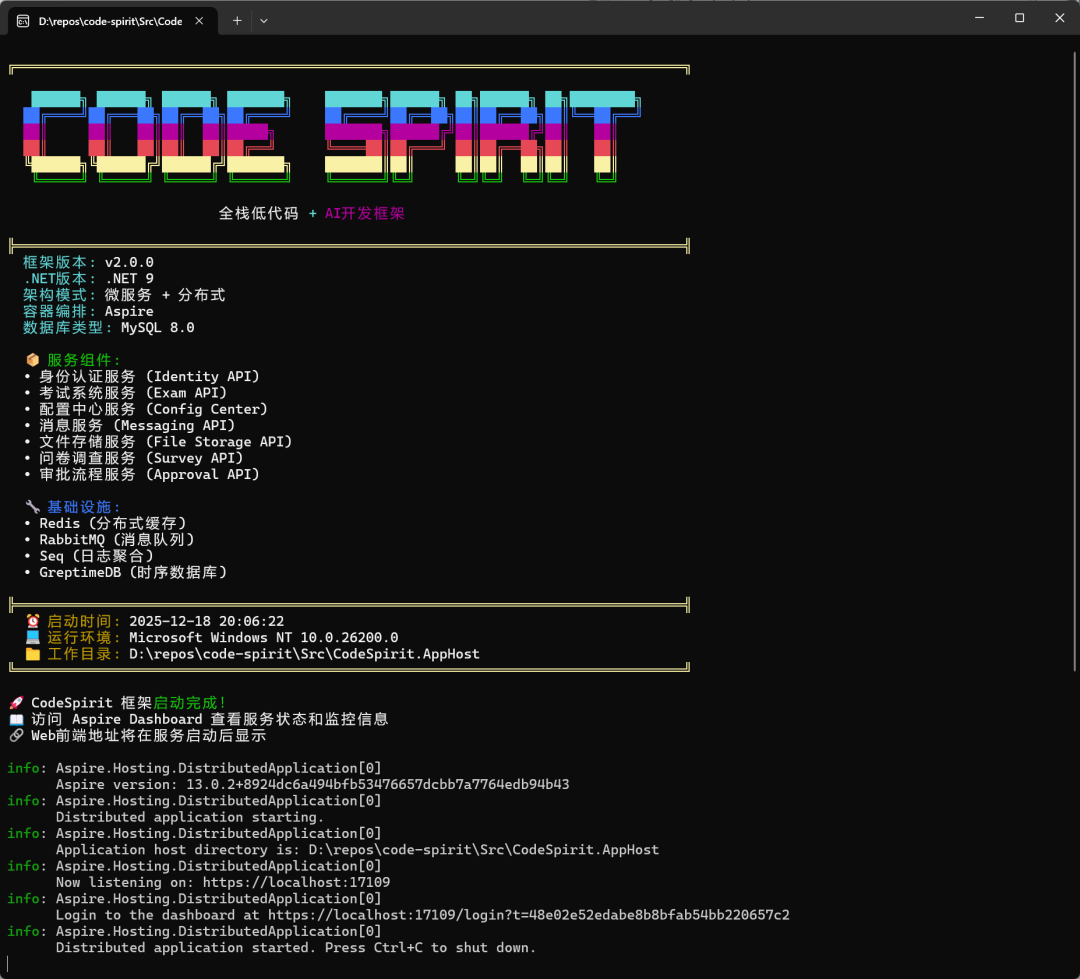Click the '微服务 + 分布式' value
1080x979 pixels.
(165, 295)
